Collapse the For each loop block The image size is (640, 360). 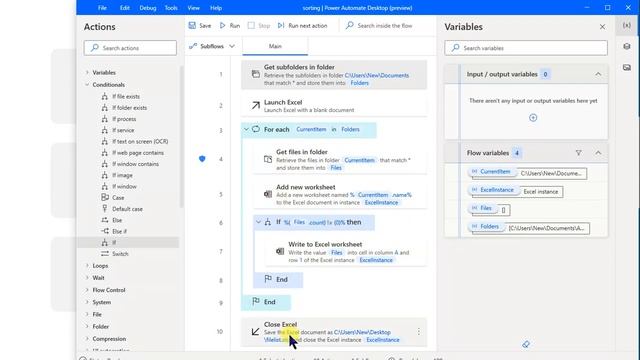click(x=246, y=129)
